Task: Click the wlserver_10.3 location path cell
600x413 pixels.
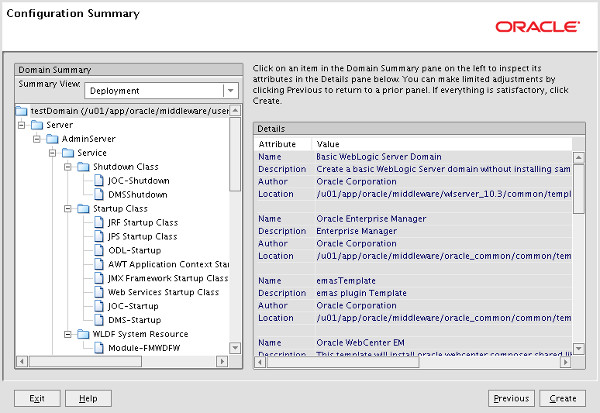Action: pos(443,194)
